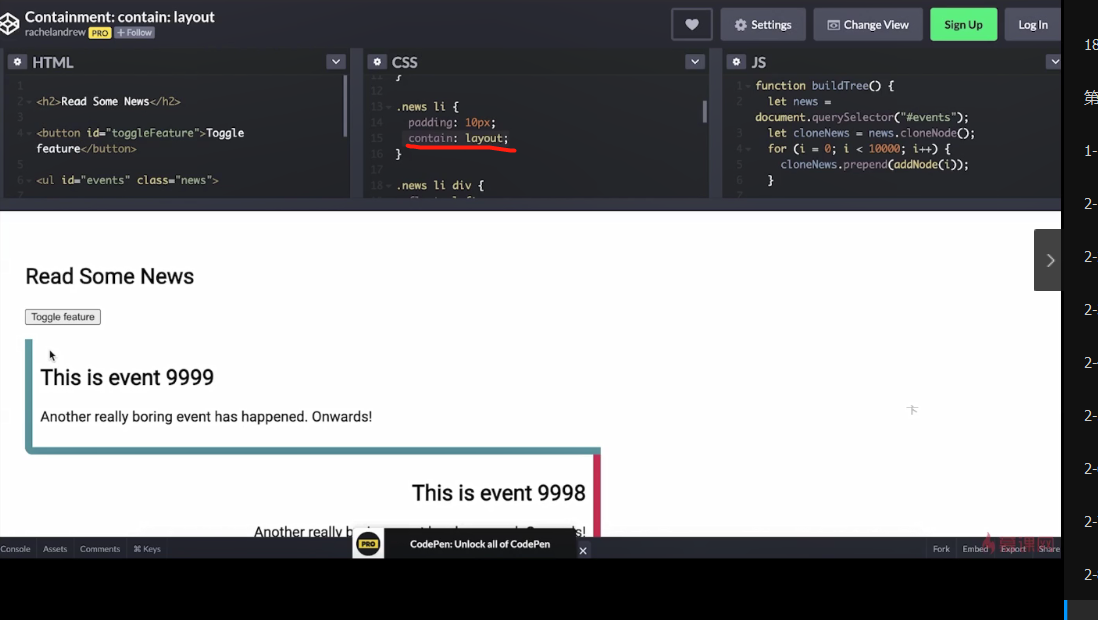This screenshot has height=620, width=1098.
Task: Click the Unlock all of CodePen message
Action: tap(480, 544)
